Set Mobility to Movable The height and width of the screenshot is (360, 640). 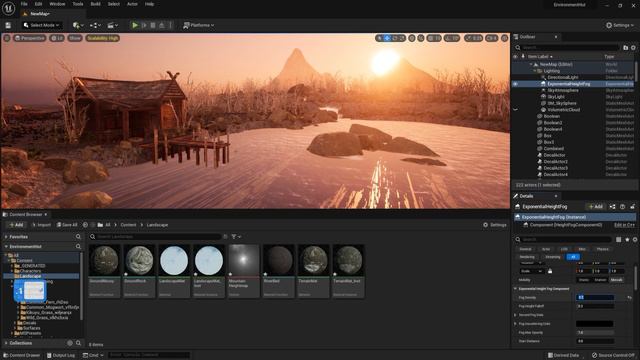616,280
